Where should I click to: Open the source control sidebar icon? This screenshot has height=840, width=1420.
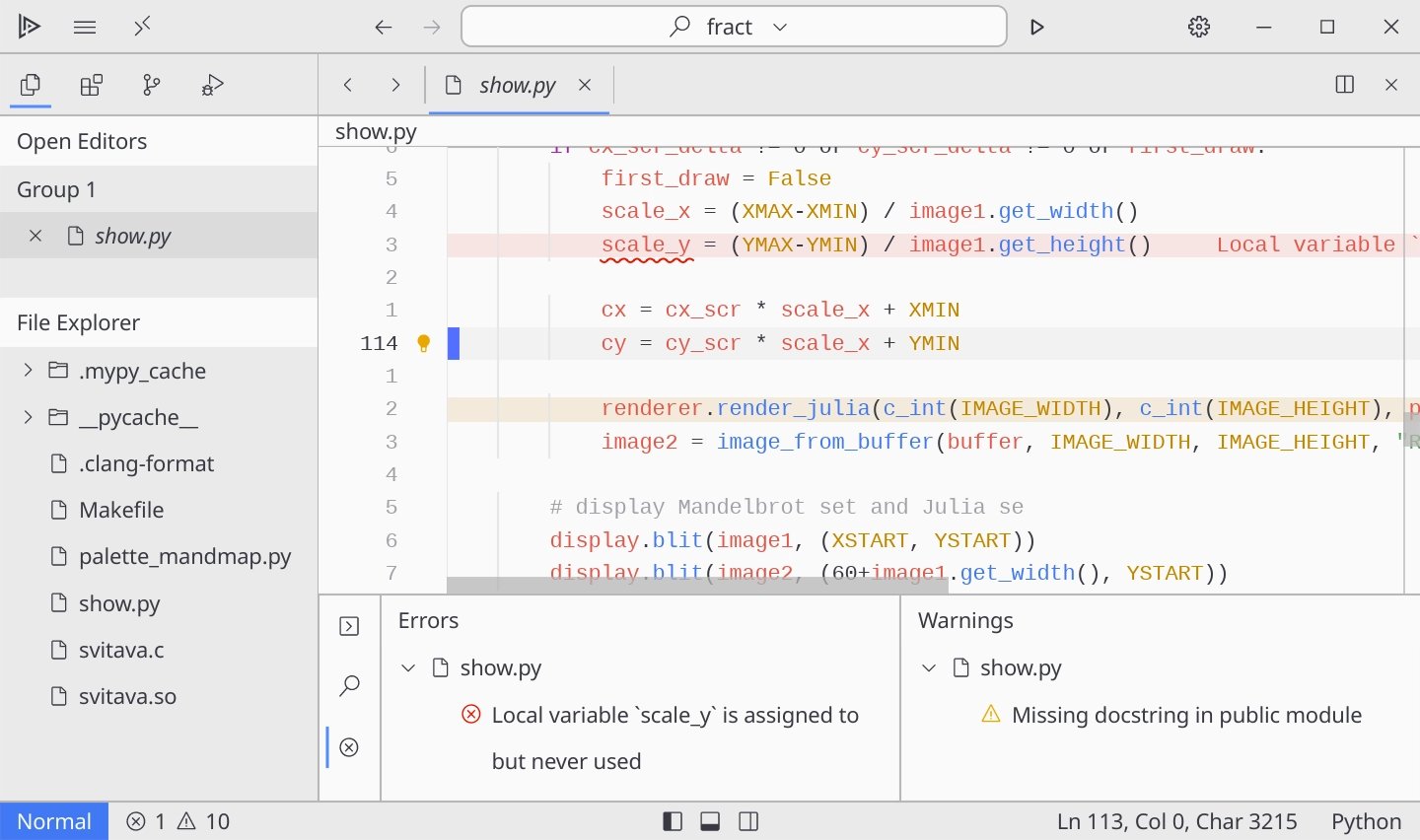click(x=151, y=85)
